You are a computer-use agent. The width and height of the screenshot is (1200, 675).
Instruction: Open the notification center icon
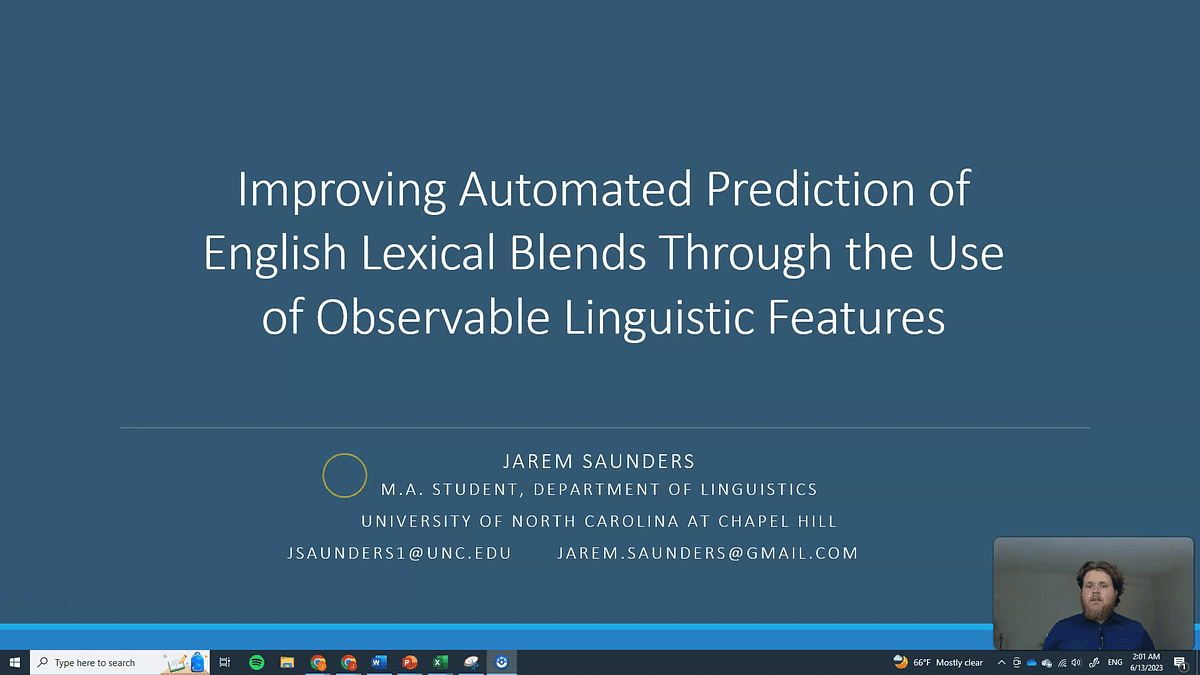1180,662
